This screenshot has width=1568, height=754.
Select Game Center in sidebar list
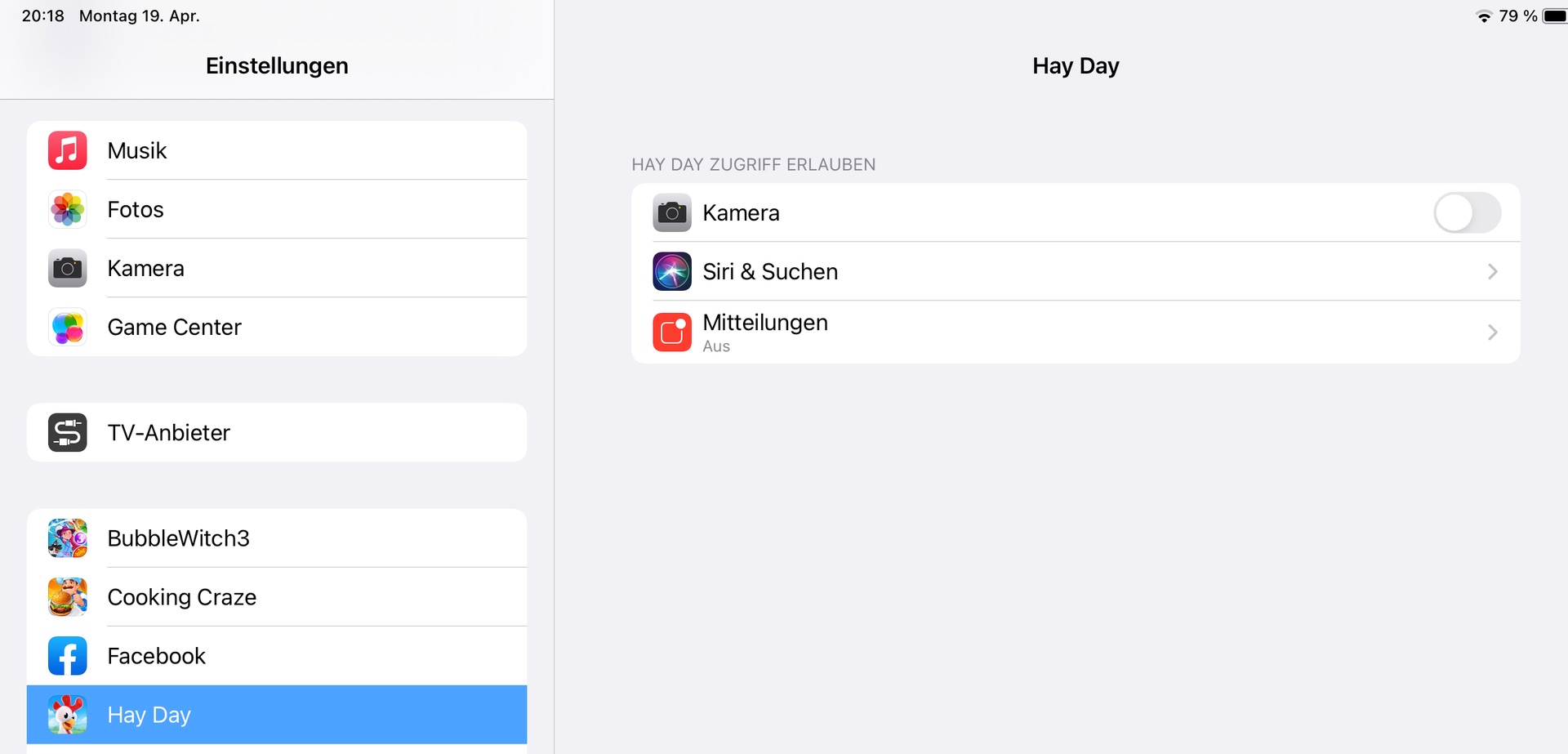coord(174,327)
